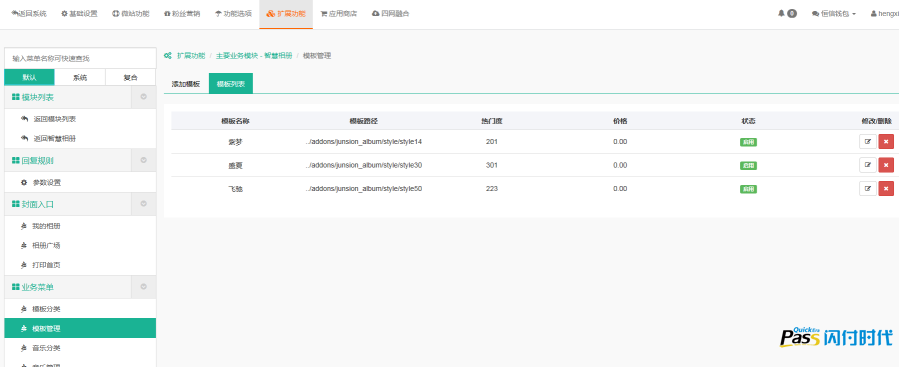The height and width of the screenshot is (367, 899).
Task: Focus the menu name quick search field
Action: [x=80, y=58]
